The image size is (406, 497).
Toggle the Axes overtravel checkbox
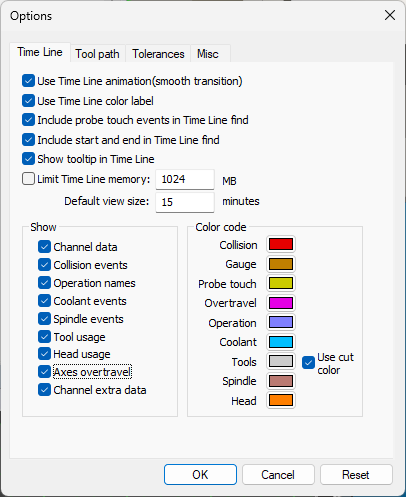[44, 372]
